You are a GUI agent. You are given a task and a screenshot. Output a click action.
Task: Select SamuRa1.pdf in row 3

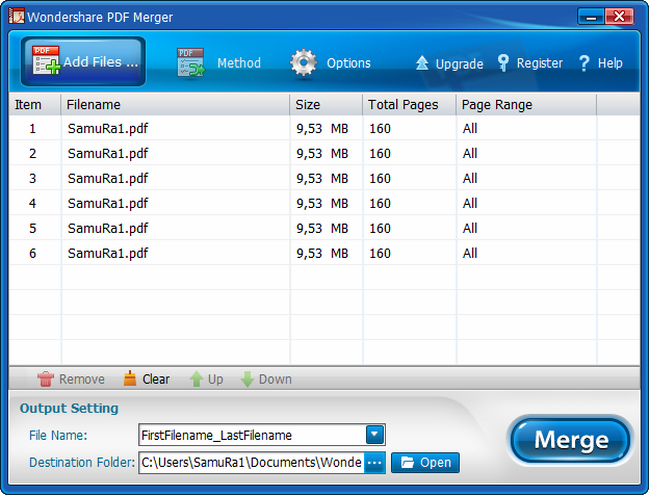[108, 178]
